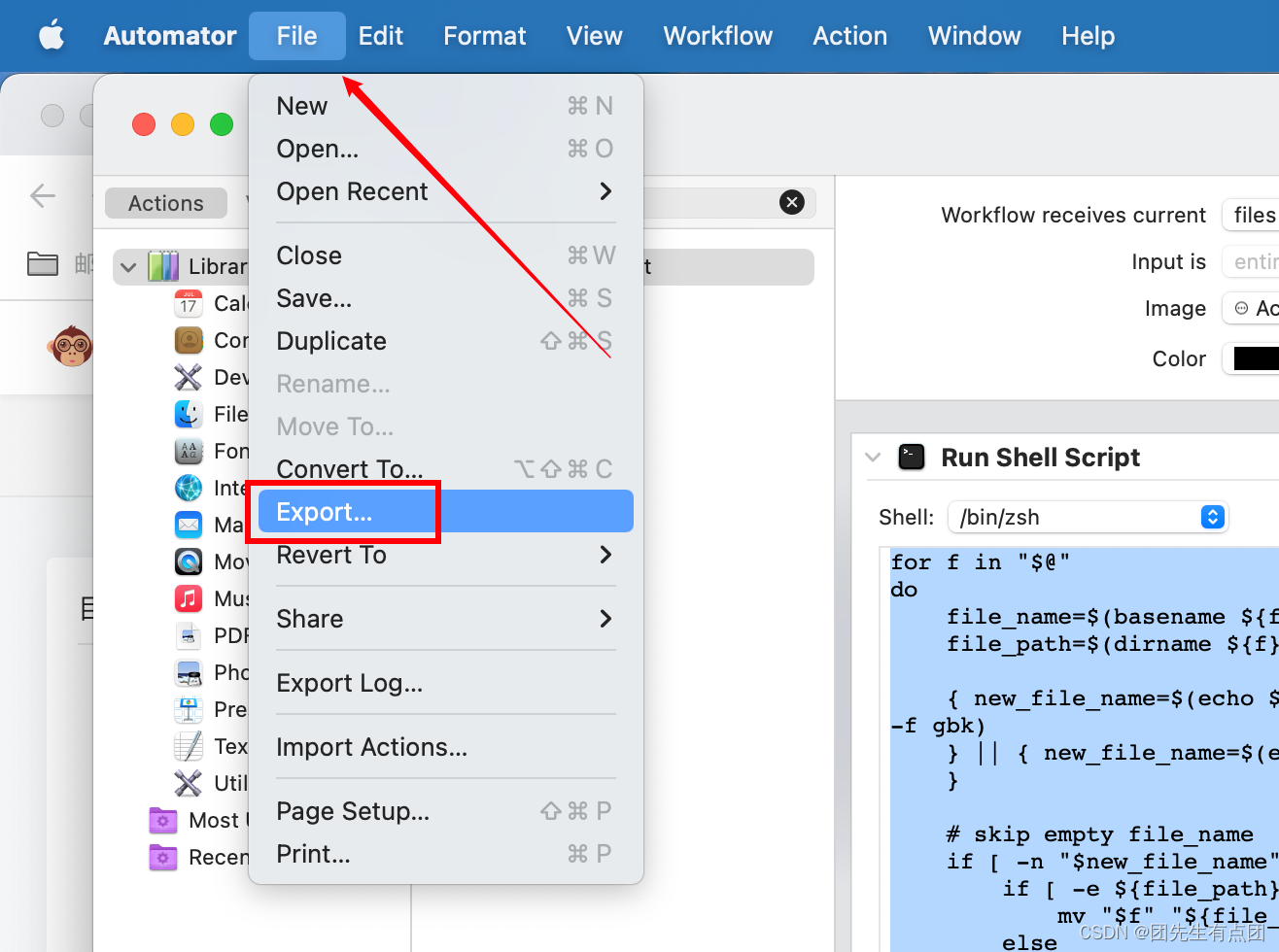Select the Library books icon
This screenshot has width=1279, height=952.
(163, 266)
